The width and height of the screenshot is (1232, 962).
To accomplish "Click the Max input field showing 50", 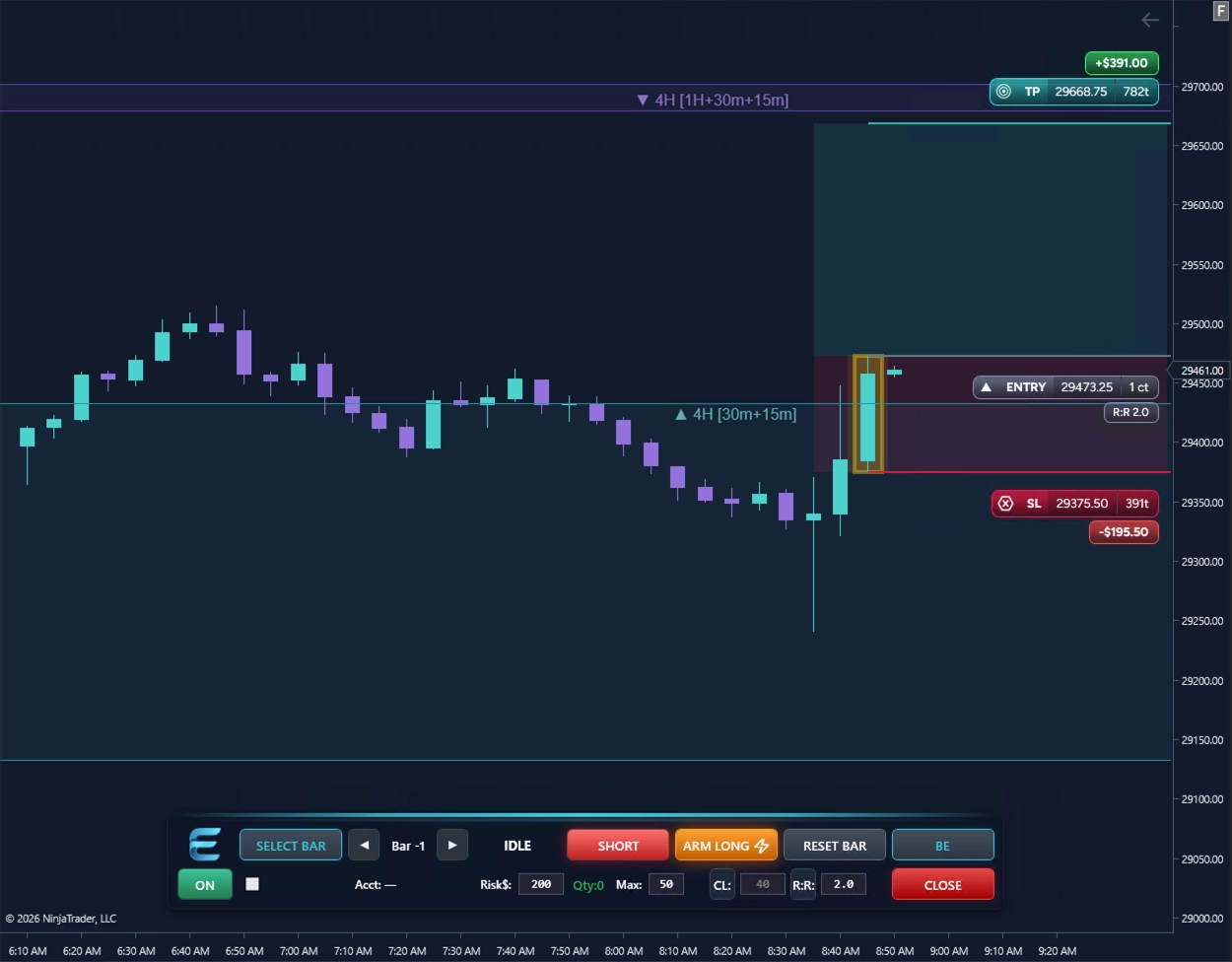I will 666,884.
